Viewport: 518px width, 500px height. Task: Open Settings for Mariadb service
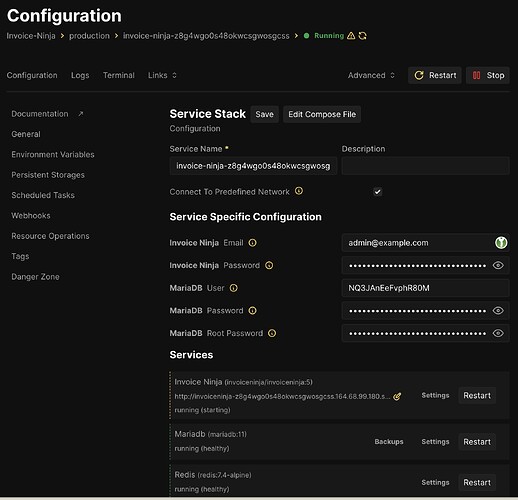435,442
